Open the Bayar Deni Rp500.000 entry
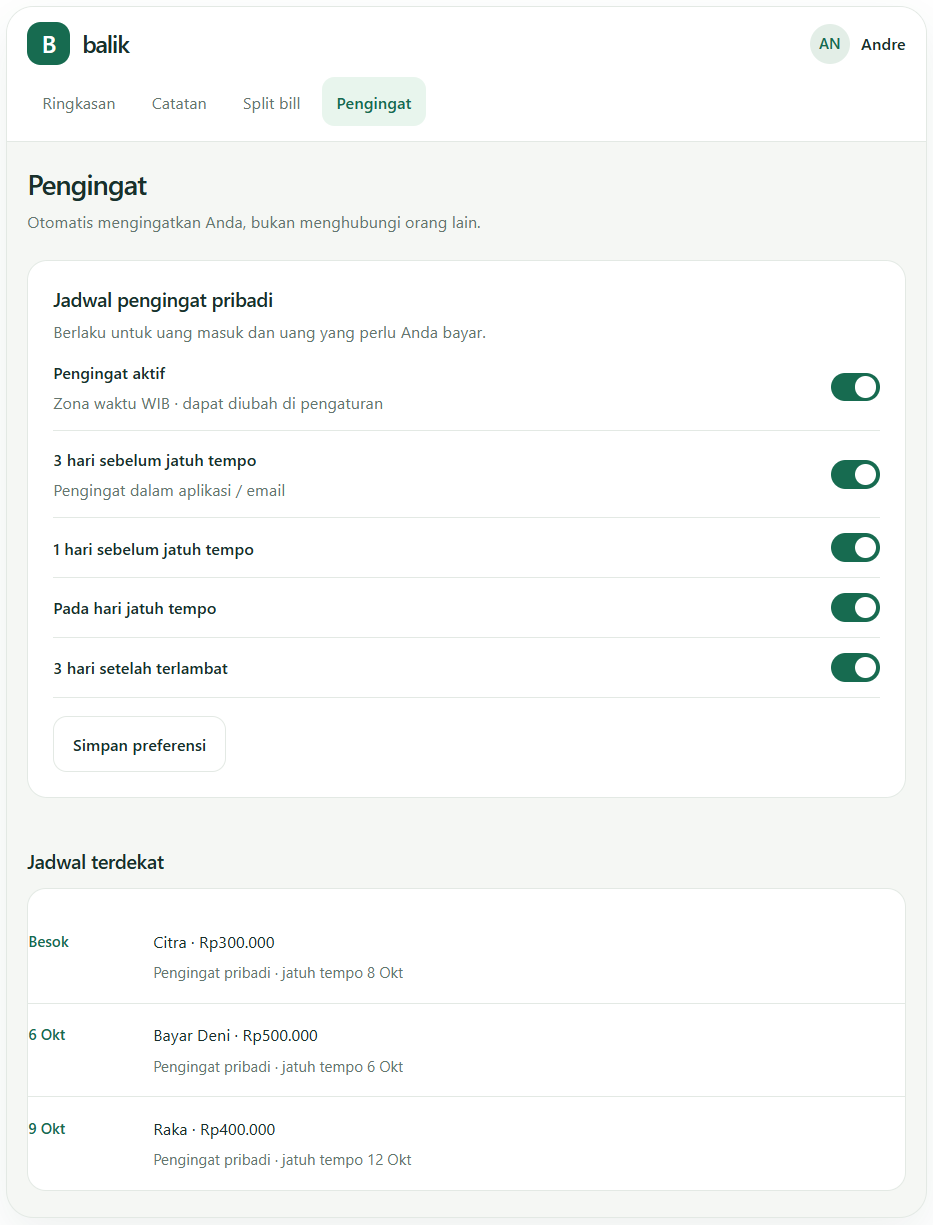 tap(466, 1050)
